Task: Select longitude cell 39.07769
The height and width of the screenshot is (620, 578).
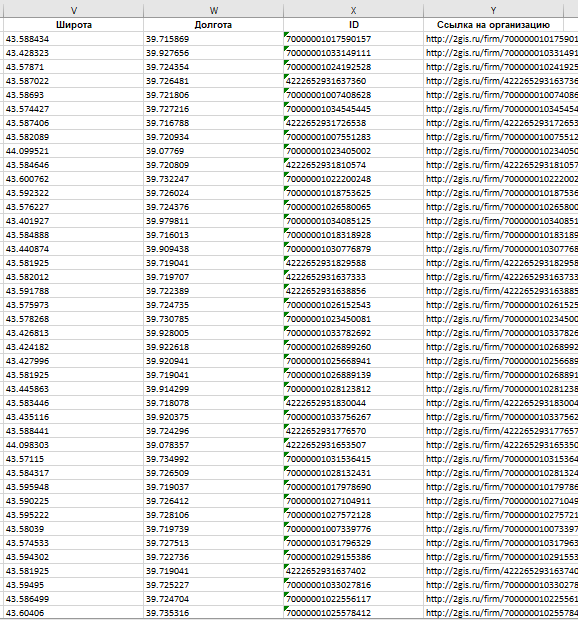Action: (213, 151)
